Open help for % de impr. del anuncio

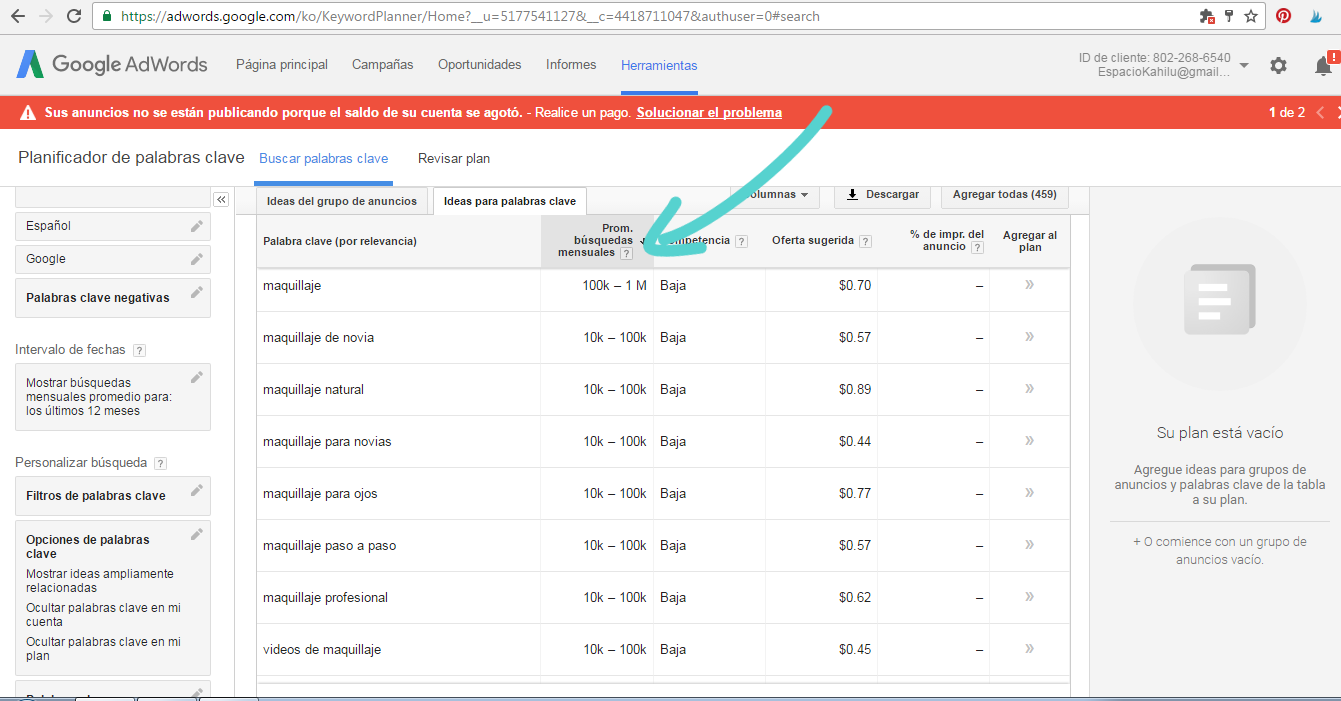tap(977, 248)
